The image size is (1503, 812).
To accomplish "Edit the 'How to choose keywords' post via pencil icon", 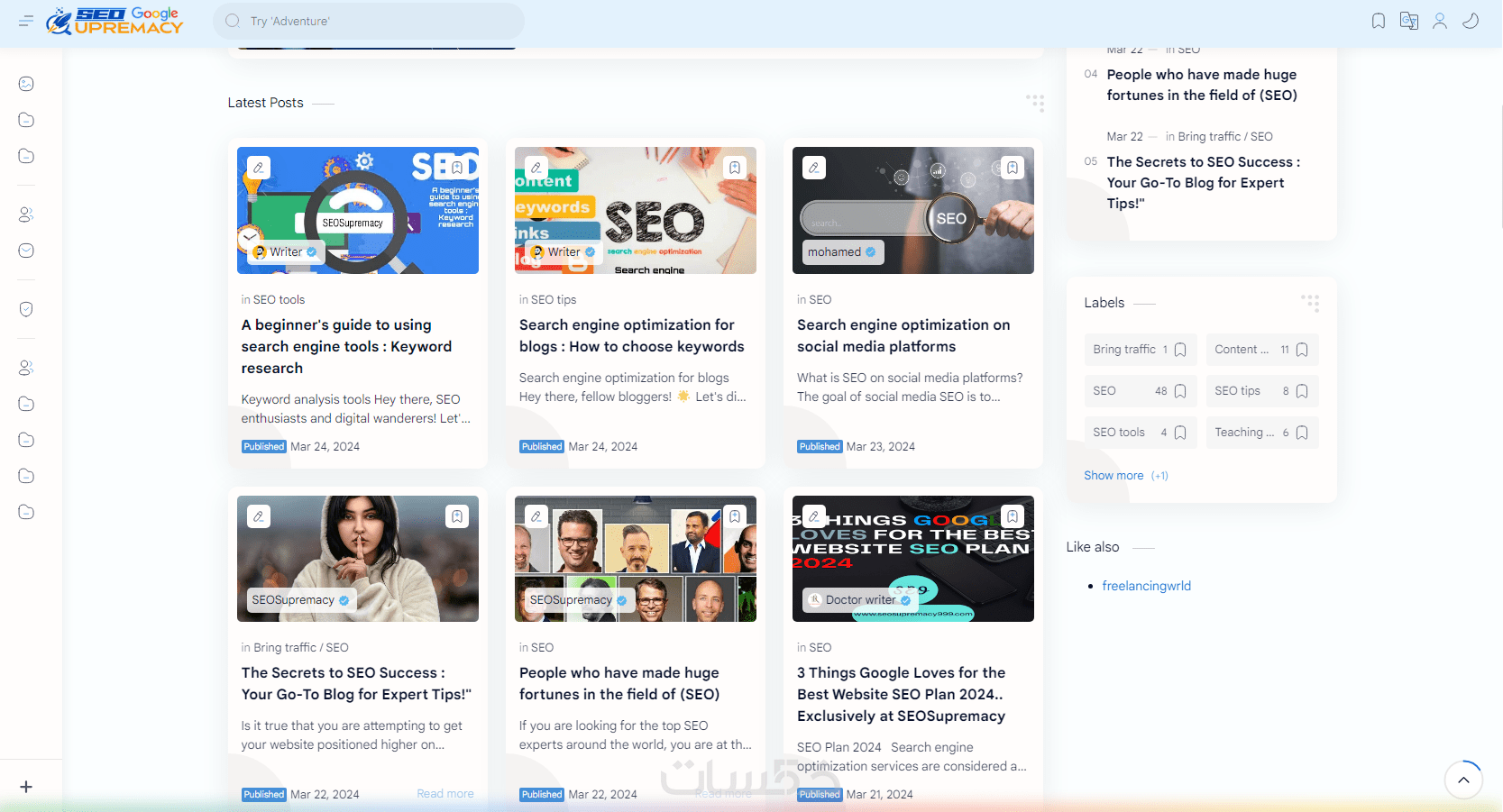I will click(536, 168).
